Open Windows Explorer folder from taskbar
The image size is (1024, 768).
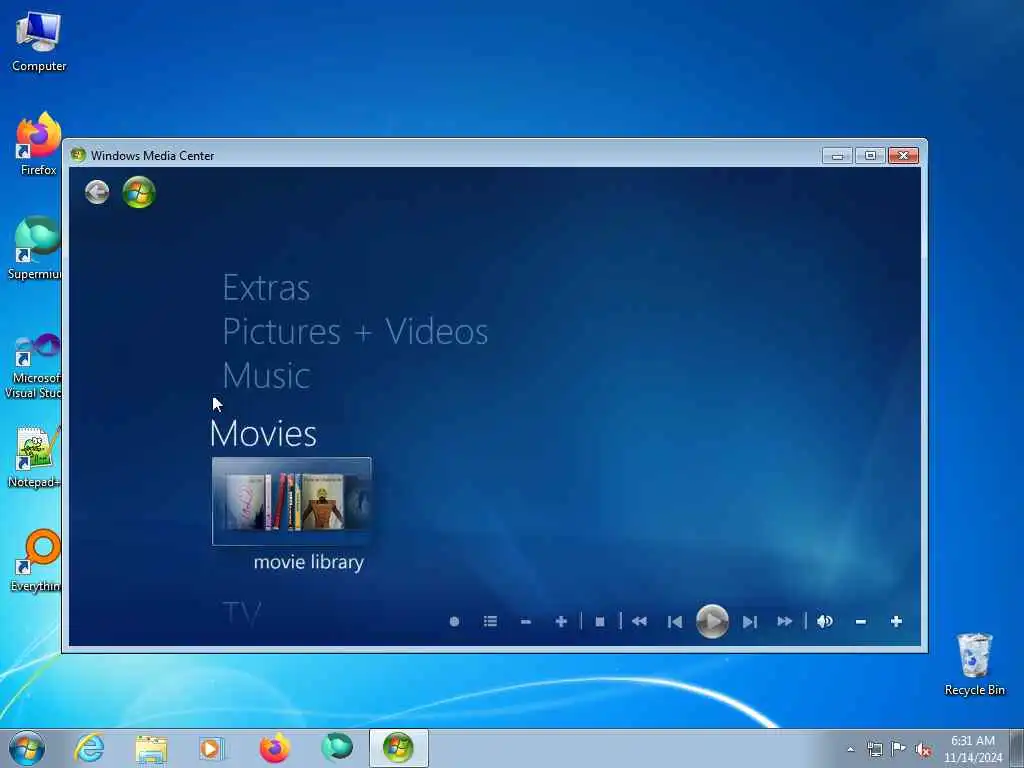[x=152, y=749]
